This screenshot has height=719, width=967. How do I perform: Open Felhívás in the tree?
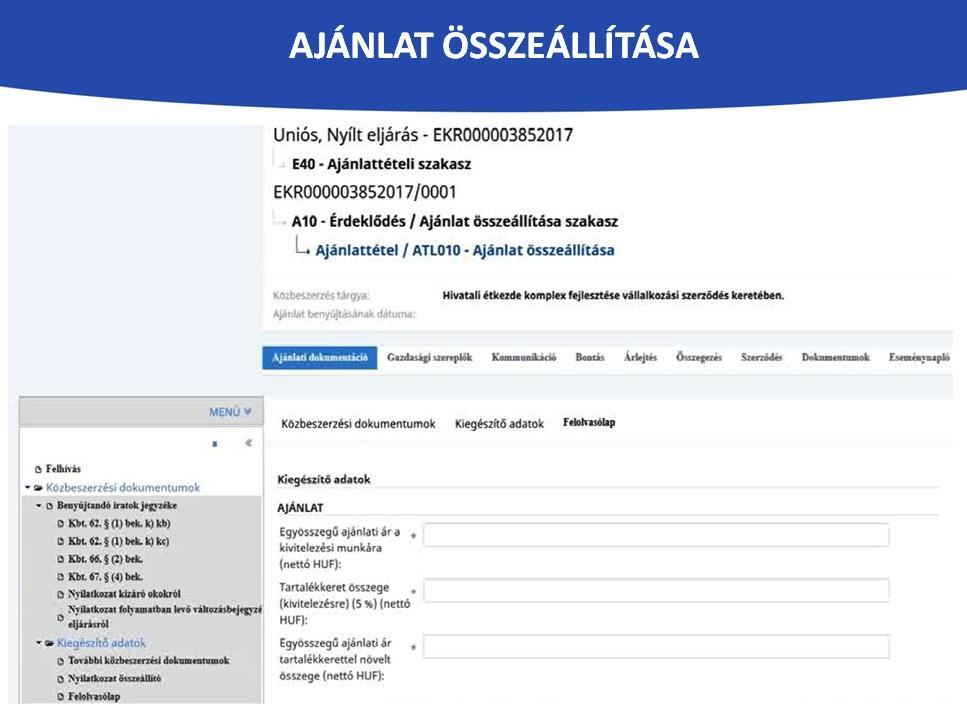point(63,469)
